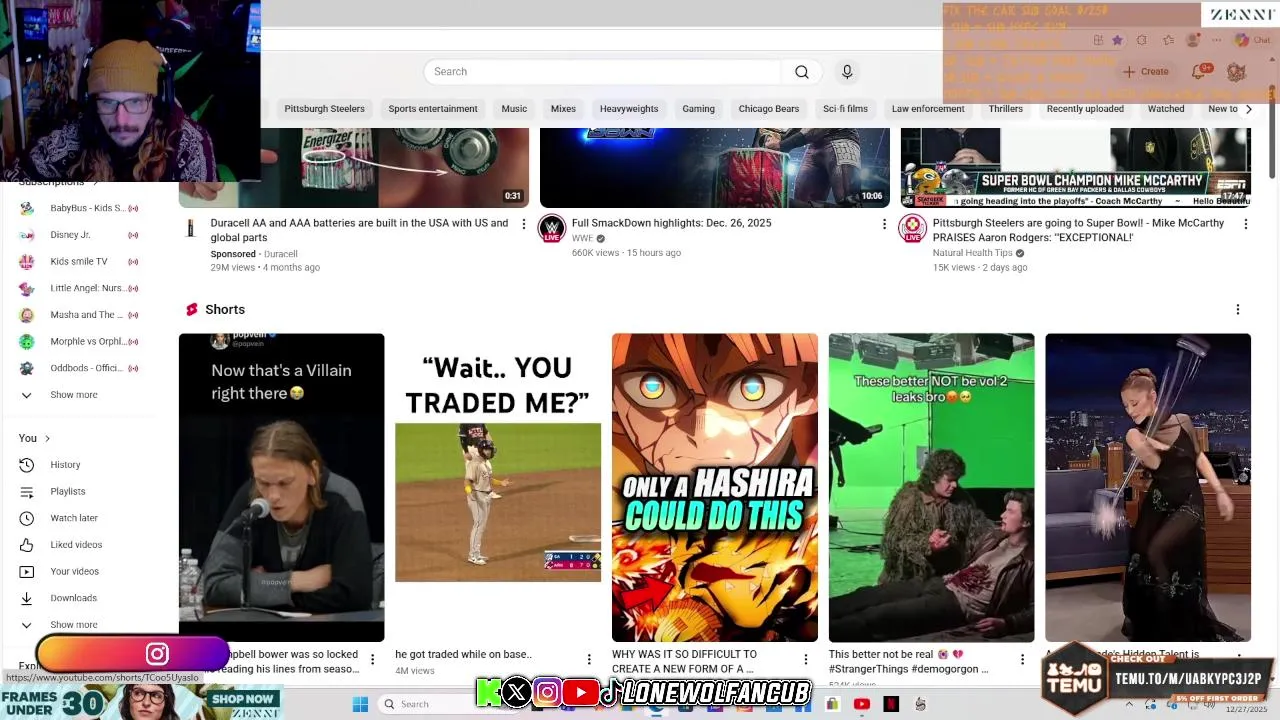
Task: Click into the YouTube search field
Action: (603, 72)
